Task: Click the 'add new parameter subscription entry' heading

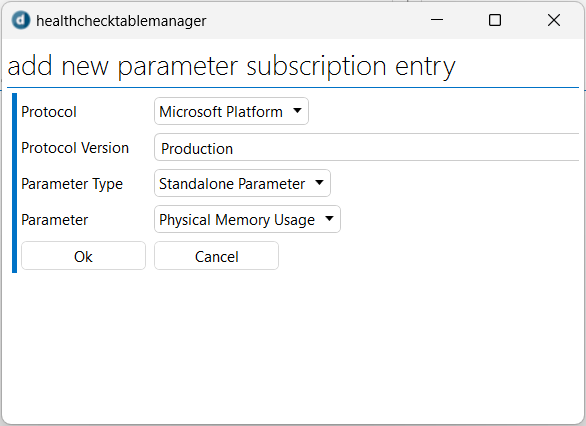Action: point(231,67)
